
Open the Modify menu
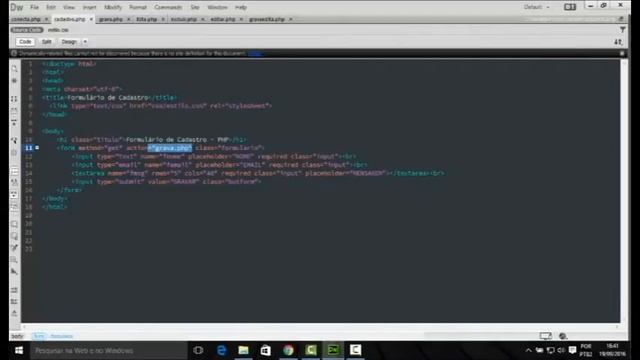click(x=113, y=7)
